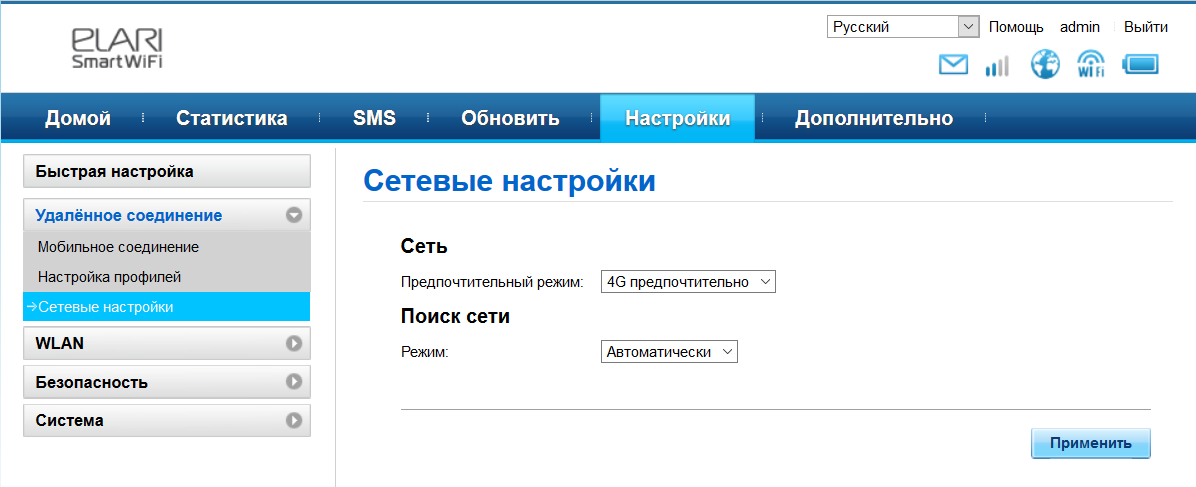Switch to the Статистика tab
The height and width of the screenshot is (487, 1196).
click(231, 118)
